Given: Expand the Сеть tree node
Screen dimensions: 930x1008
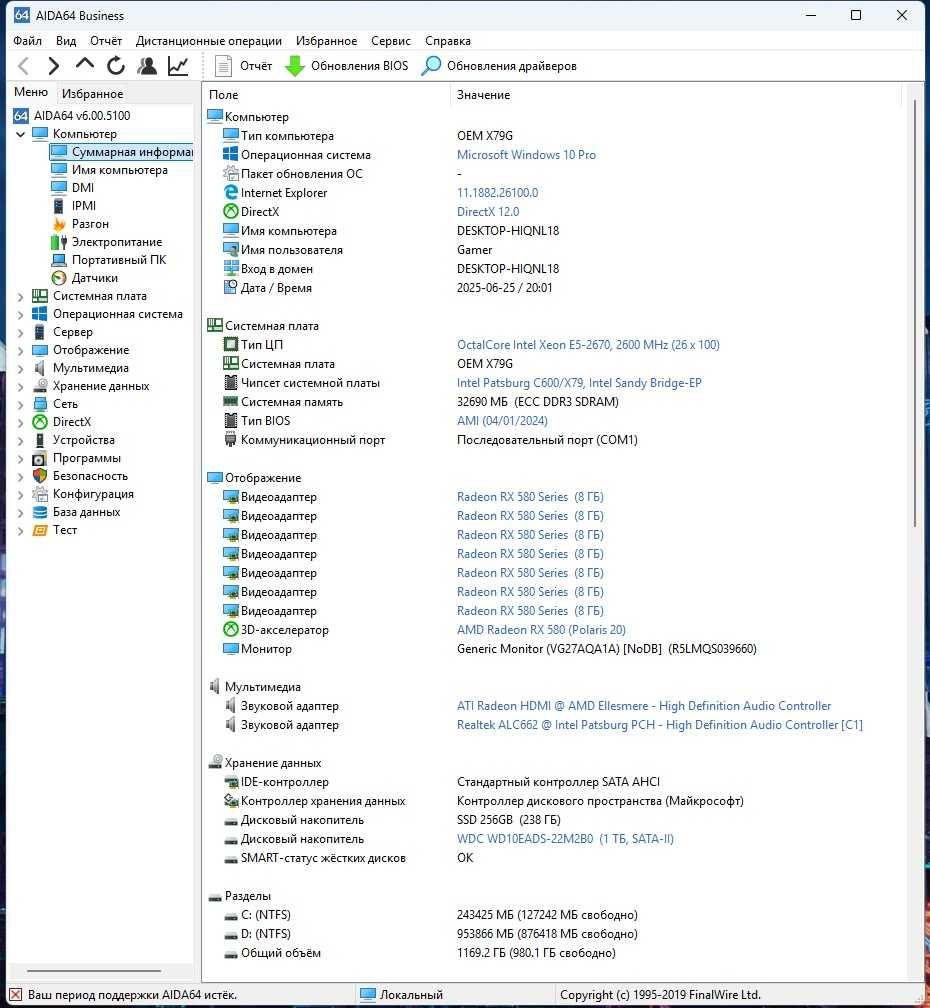Looking at the screenshot, I should pos(21,404).
